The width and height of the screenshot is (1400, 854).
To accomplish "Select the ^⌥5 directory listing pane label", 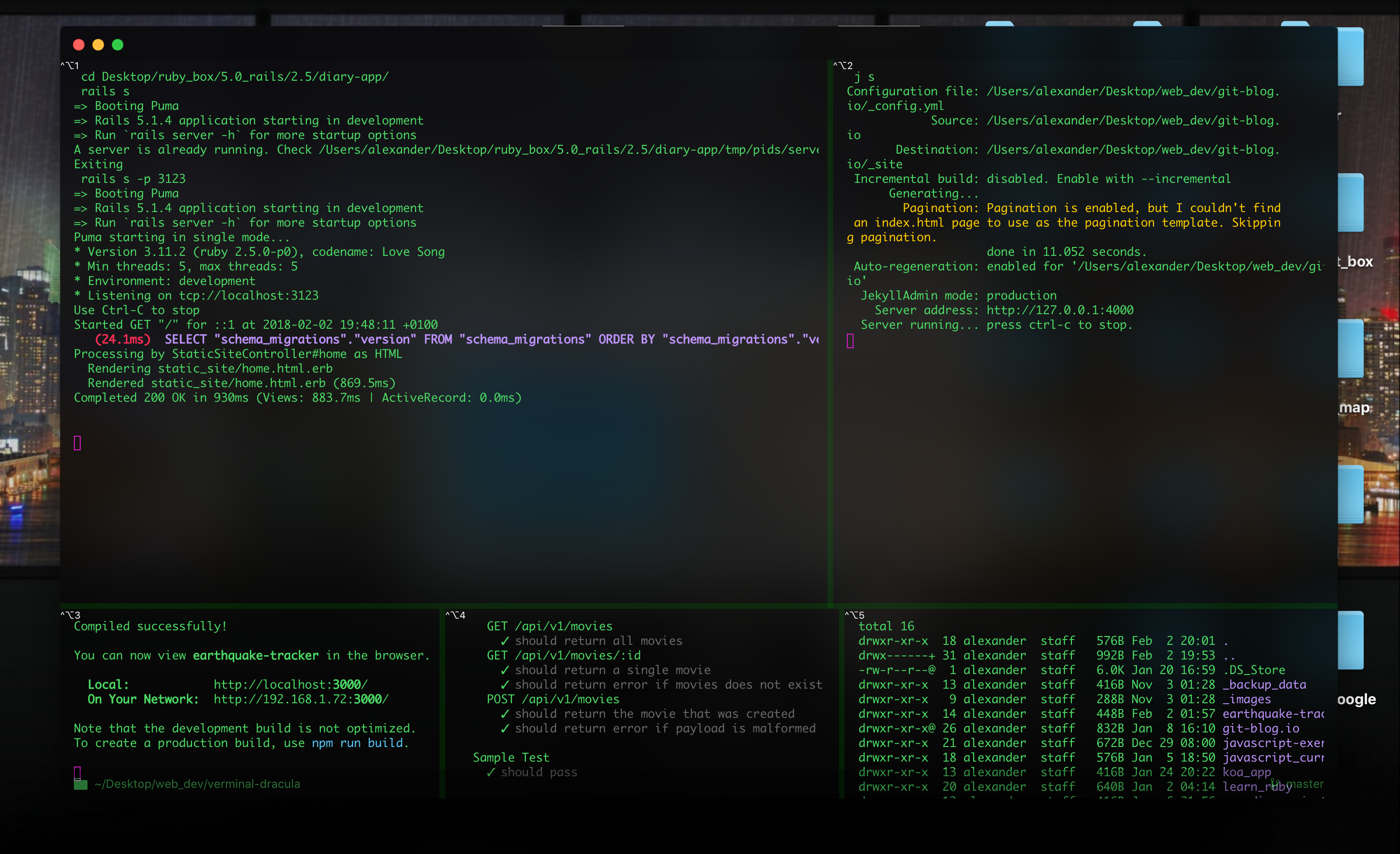I will coord(855,615).
